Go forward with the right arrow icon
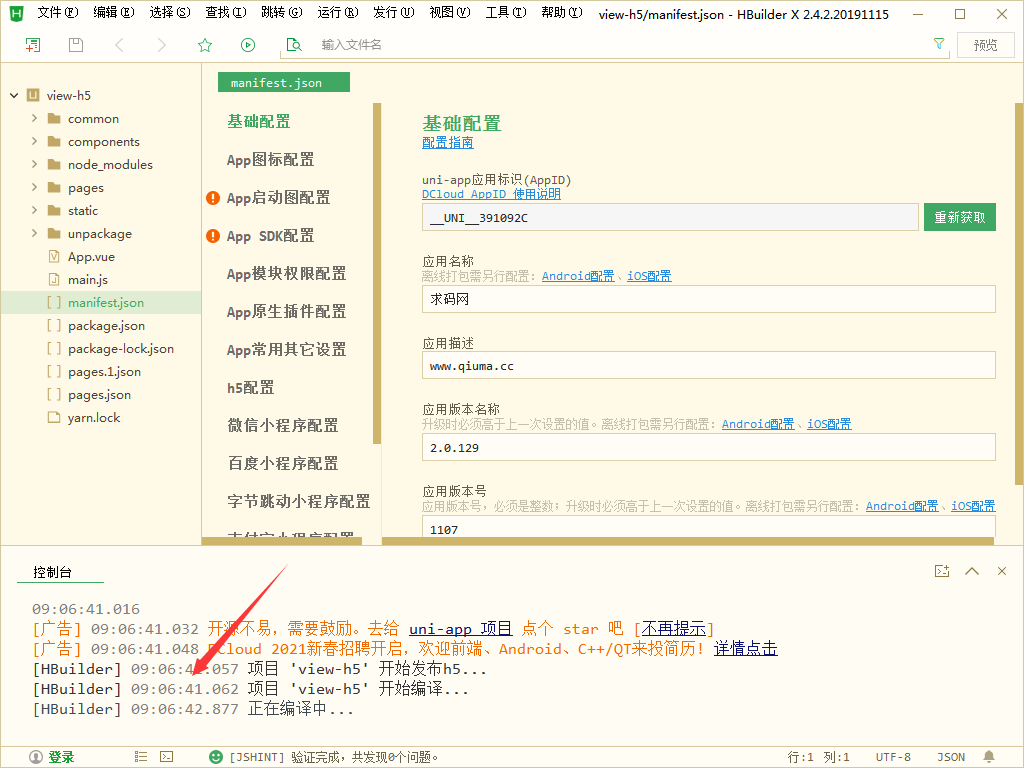This screenshot has height=768, width=1024. pyautogui.click(x=161, y=44)
